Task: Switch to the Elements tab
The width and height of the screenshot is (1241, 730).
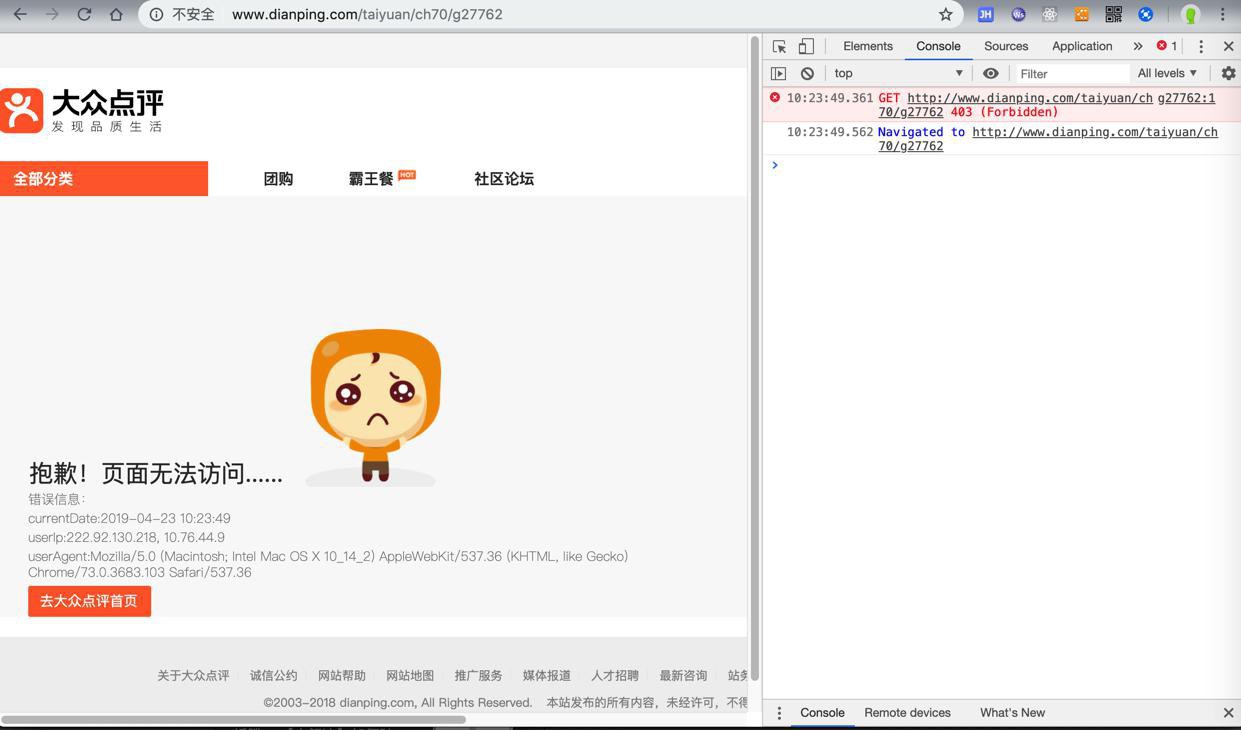Action: coord(868,46)
